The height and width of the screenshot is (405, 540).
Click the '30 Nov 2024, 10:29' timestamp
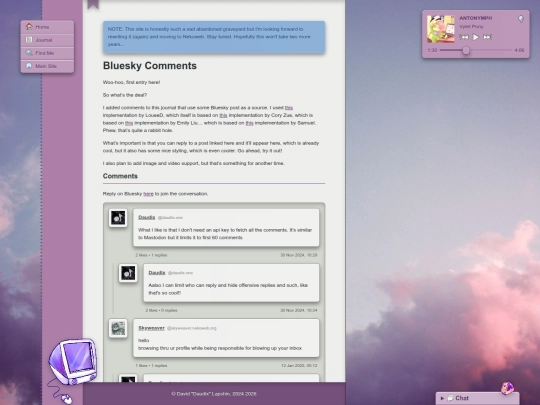tap(299, 255)
